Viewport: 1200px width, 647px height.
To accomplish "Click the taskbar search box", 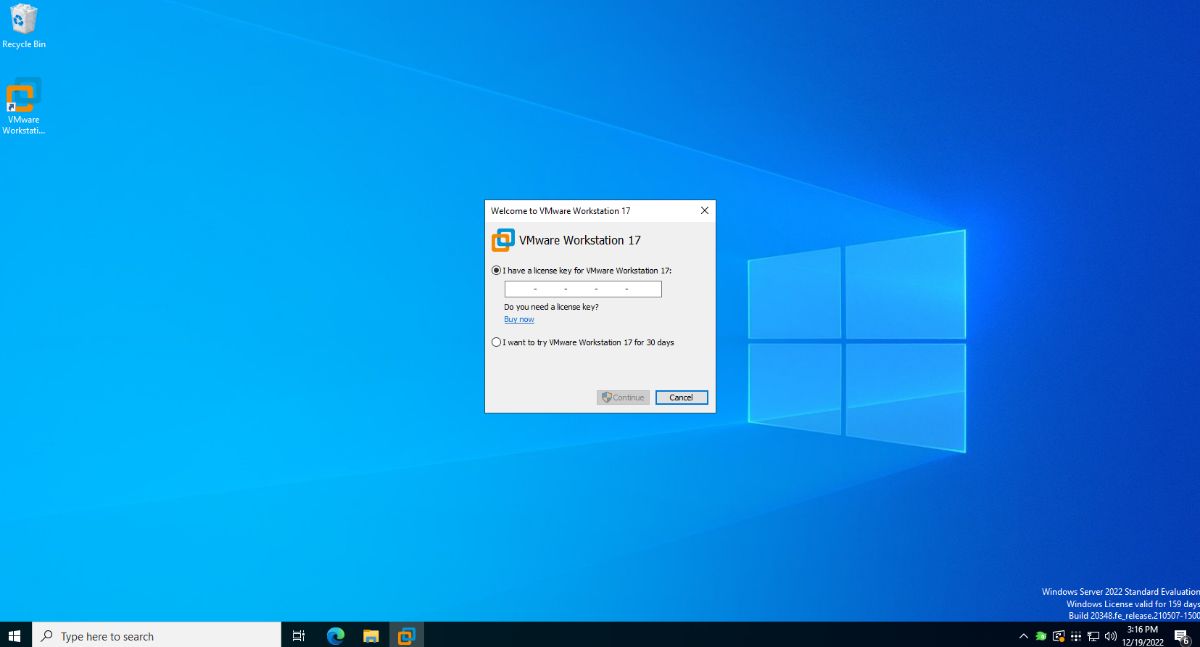I will point(150,635).
